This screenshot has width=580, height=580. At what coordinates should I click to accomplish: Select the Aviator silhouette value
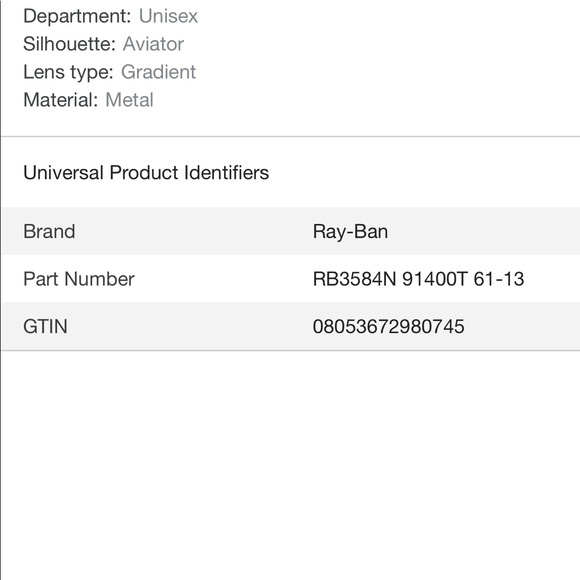(x=153, y=44)
